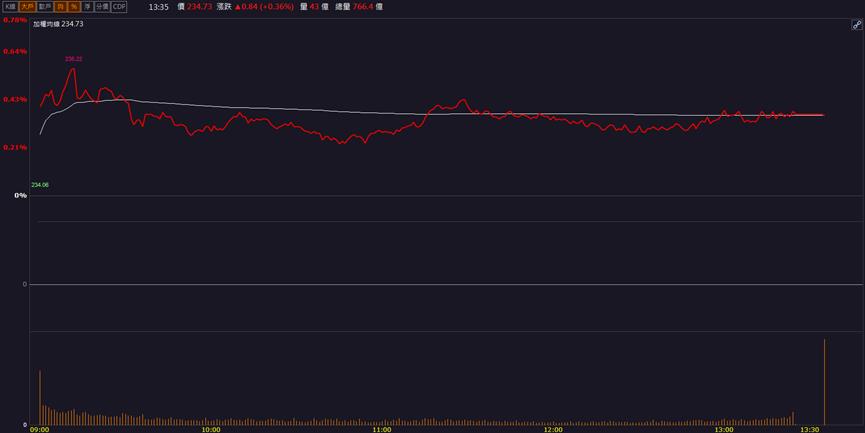Click the link icon at chart top-right
Image resolution: width=865 pixels, height=433 pixels.
coord(857,25)
